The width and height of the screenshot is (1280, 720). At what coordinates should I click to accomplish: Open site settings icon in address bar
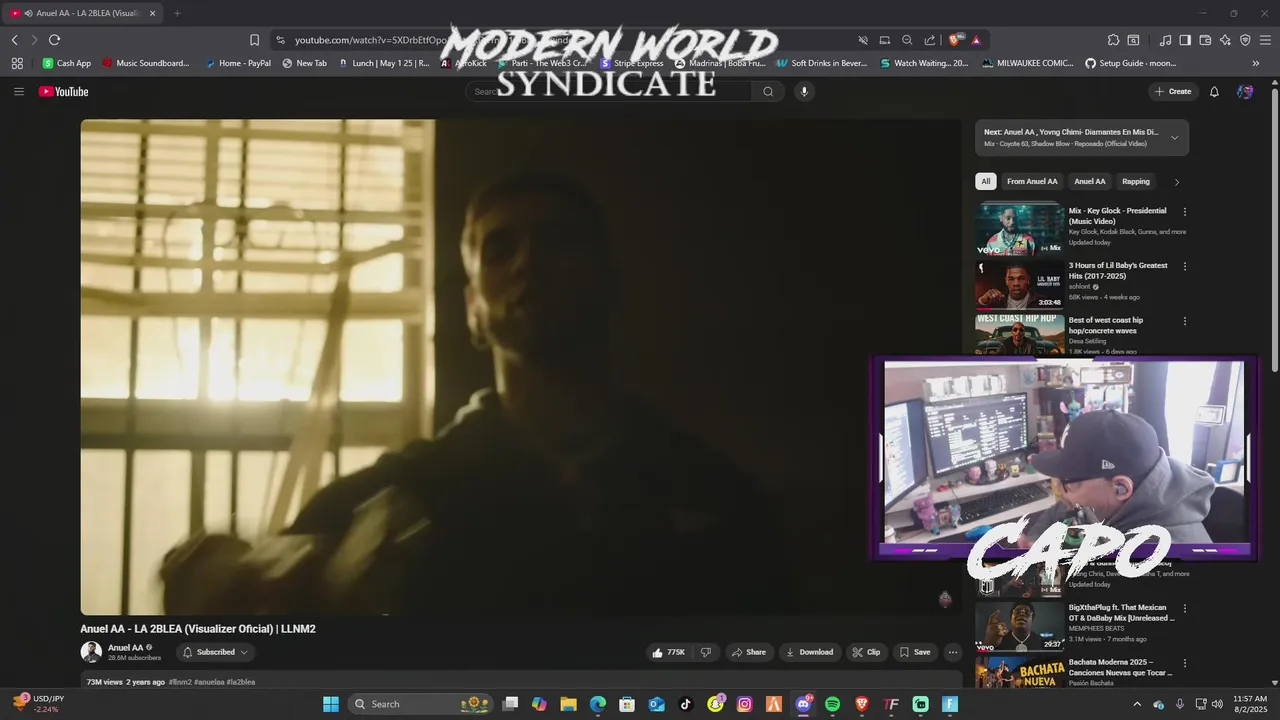(x=280, y=40)
